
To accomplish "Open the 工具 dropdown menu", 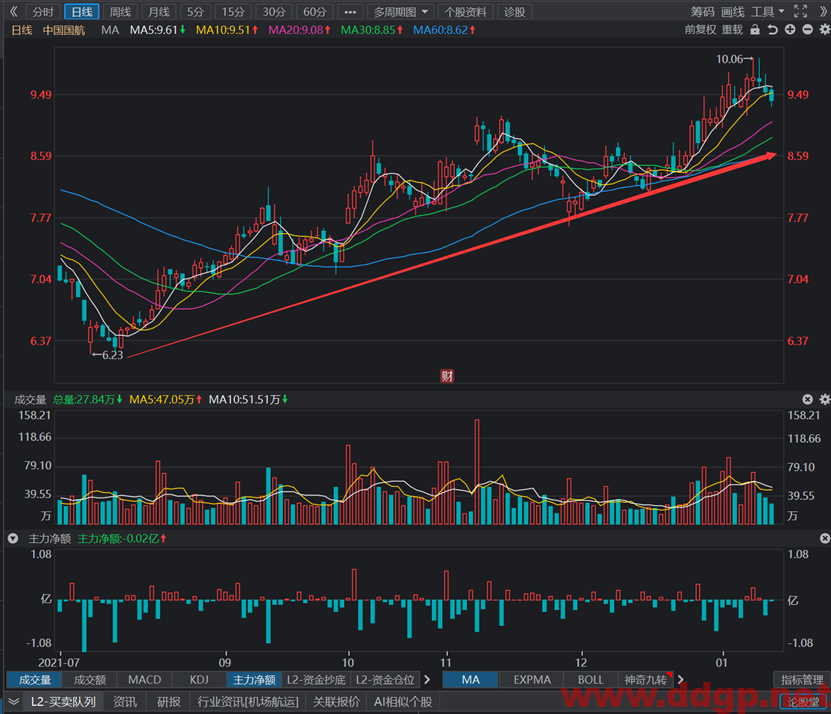I will [767, 12].
